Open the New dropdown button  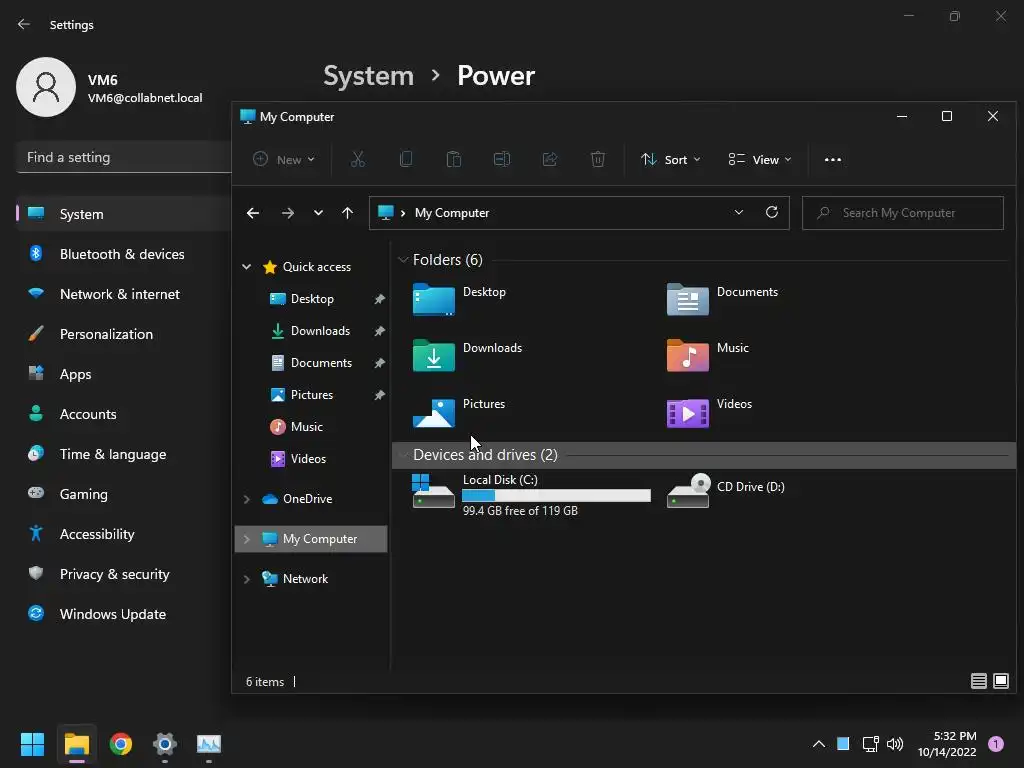pos(284,159)
